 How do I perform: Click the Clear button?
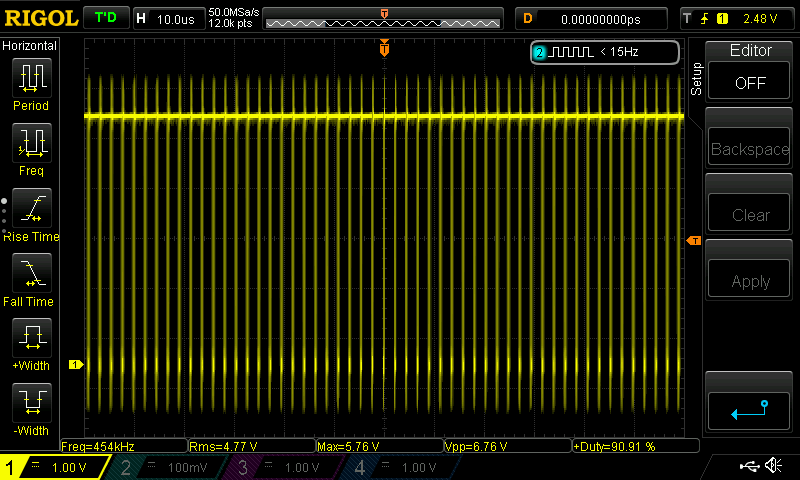click(x=749, y=214)
